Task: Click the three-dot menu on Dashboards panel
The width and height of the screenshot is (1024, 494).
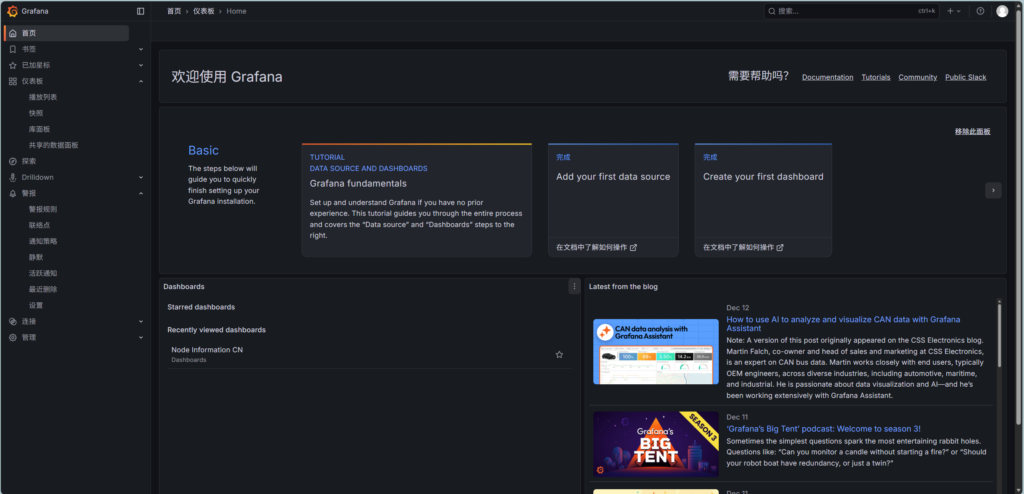Action: pyautogui.click(x=574, y=286)
